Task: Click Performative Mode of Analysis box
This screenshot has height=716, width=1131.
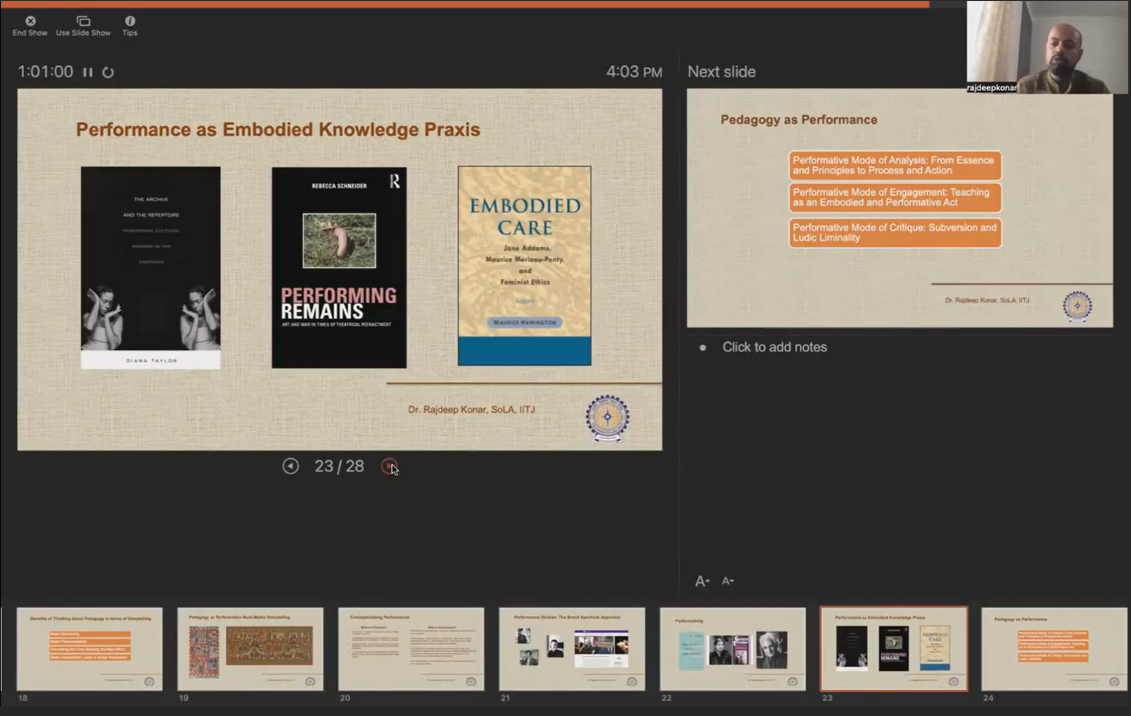Action: click(895, 165)
